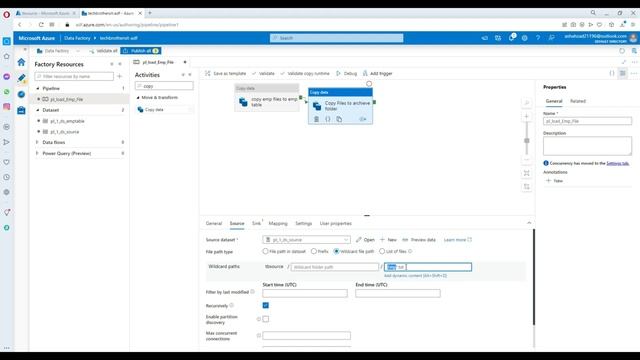Click the Wildcard folder path field
Viewport: 640px width, 360px height.
tap(335, 267)
